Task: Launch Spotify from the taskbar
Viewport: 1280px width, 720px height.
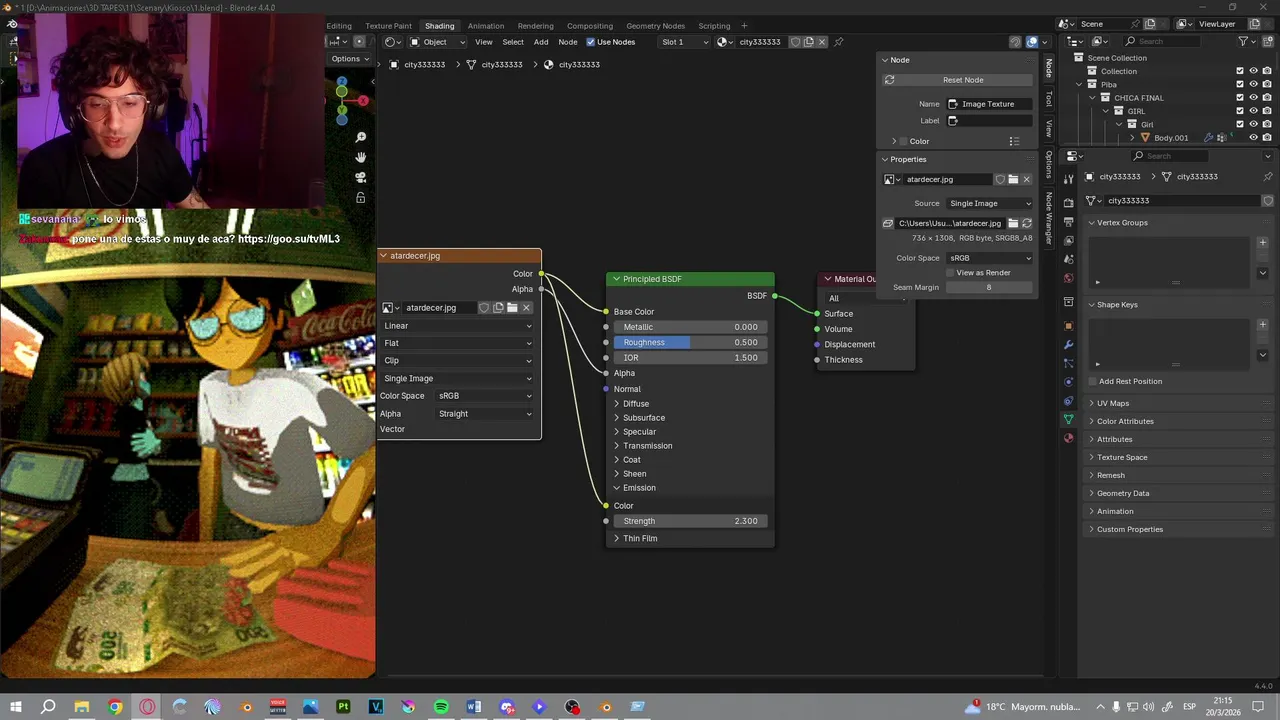Action: tap(441, 707)
